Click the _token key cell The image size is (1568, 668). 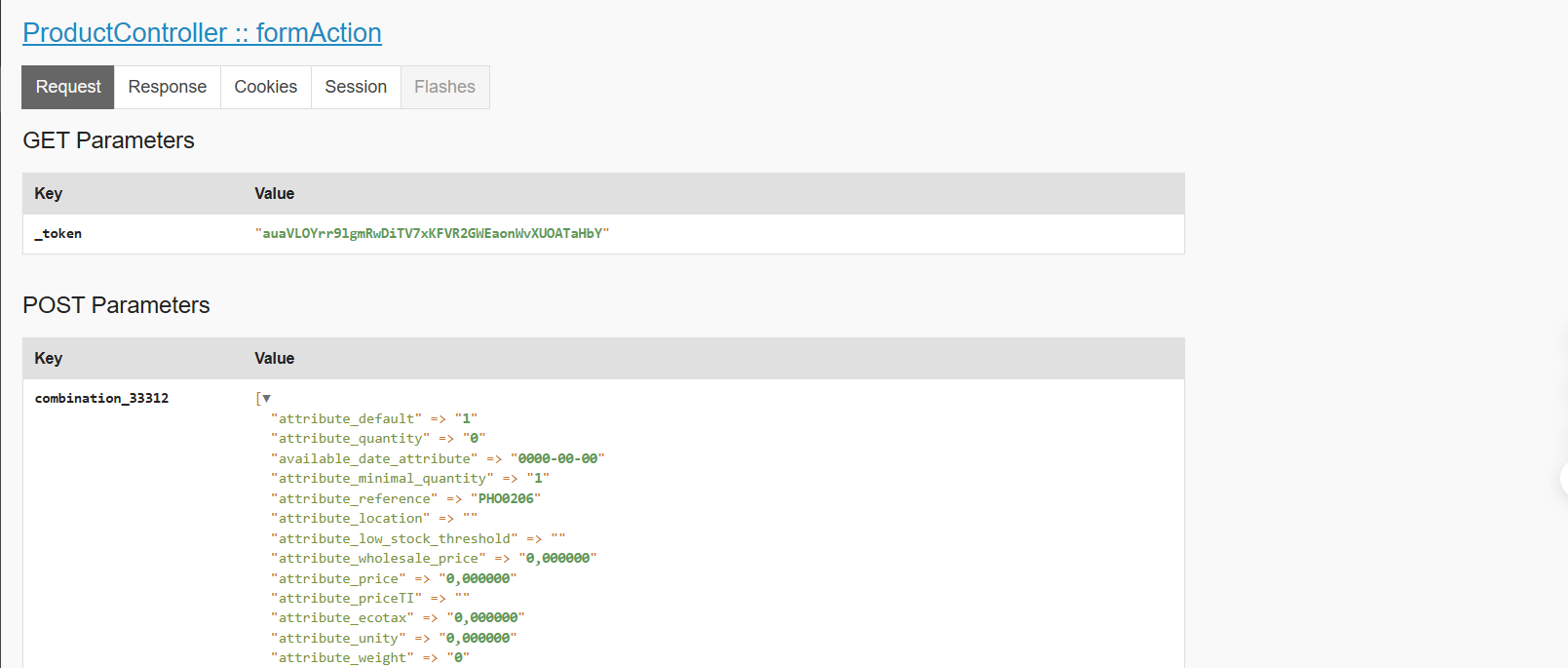[58, 233]
